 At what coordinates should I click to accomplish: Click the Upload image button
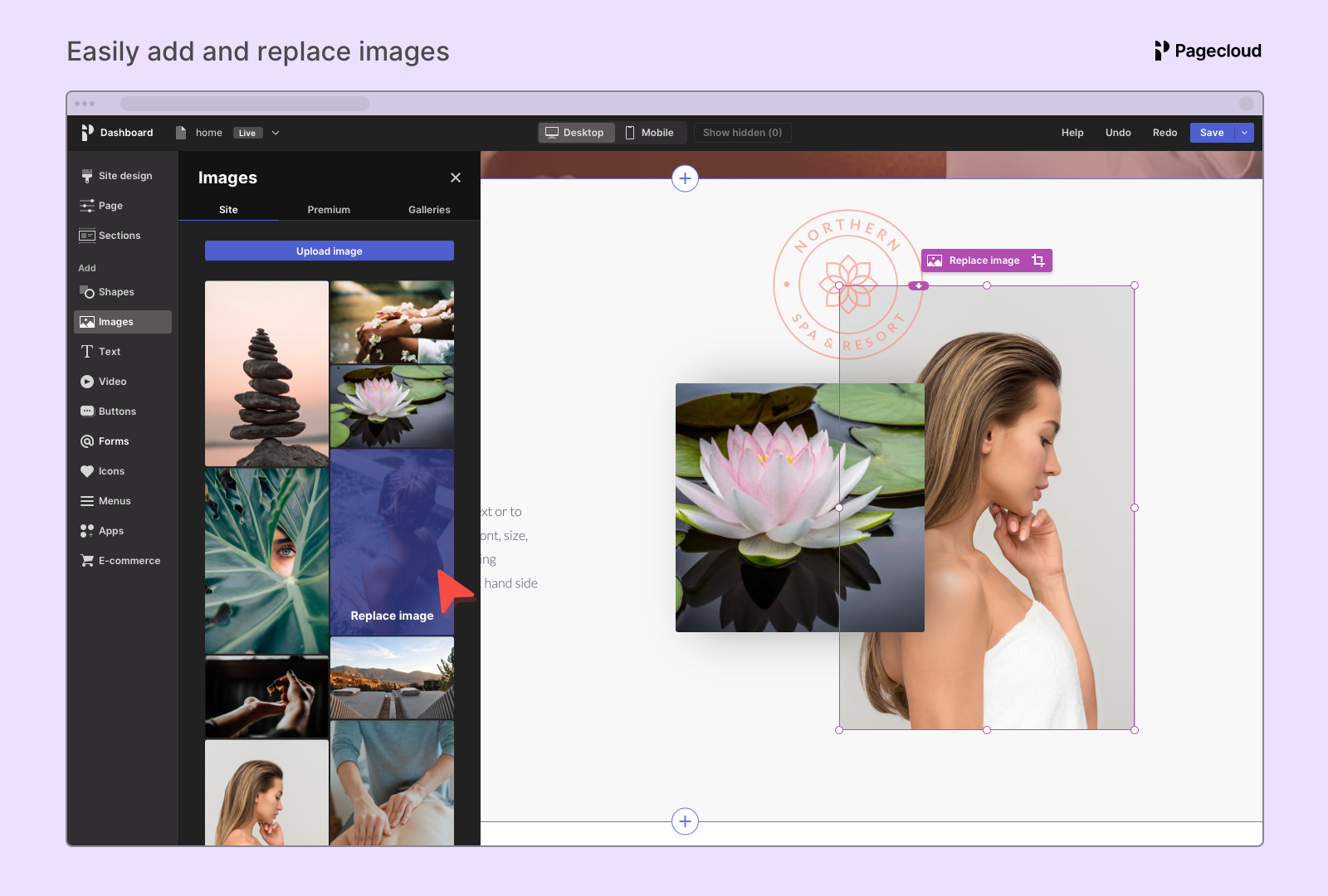point(329,251)
